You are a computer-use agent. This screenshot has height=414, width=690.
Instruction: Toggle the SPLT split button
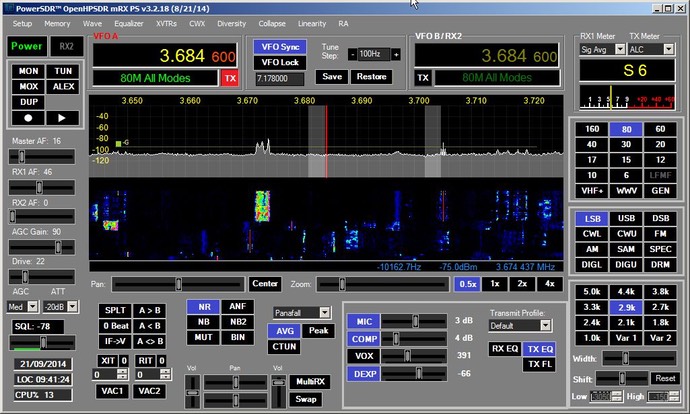(115, 310)
